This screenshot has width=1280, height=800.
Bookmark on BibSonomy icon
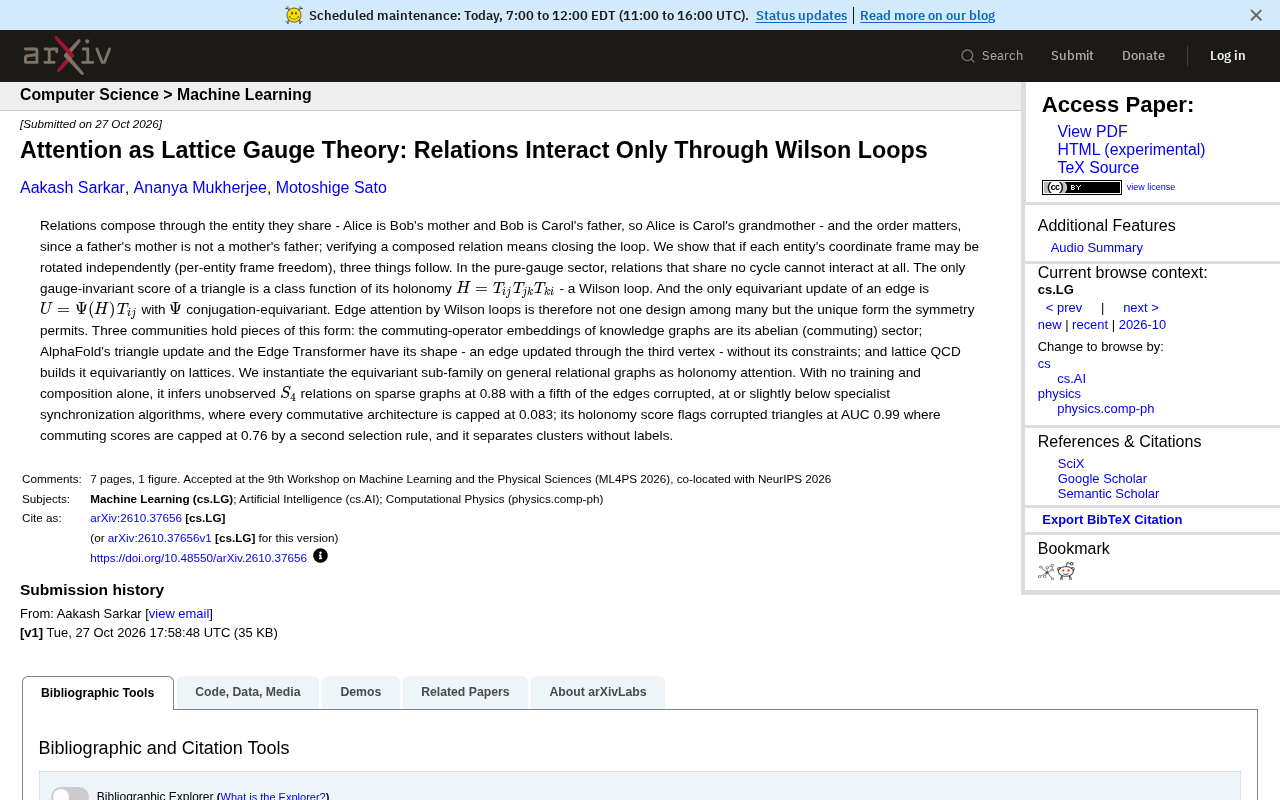tap(1046, 572)
